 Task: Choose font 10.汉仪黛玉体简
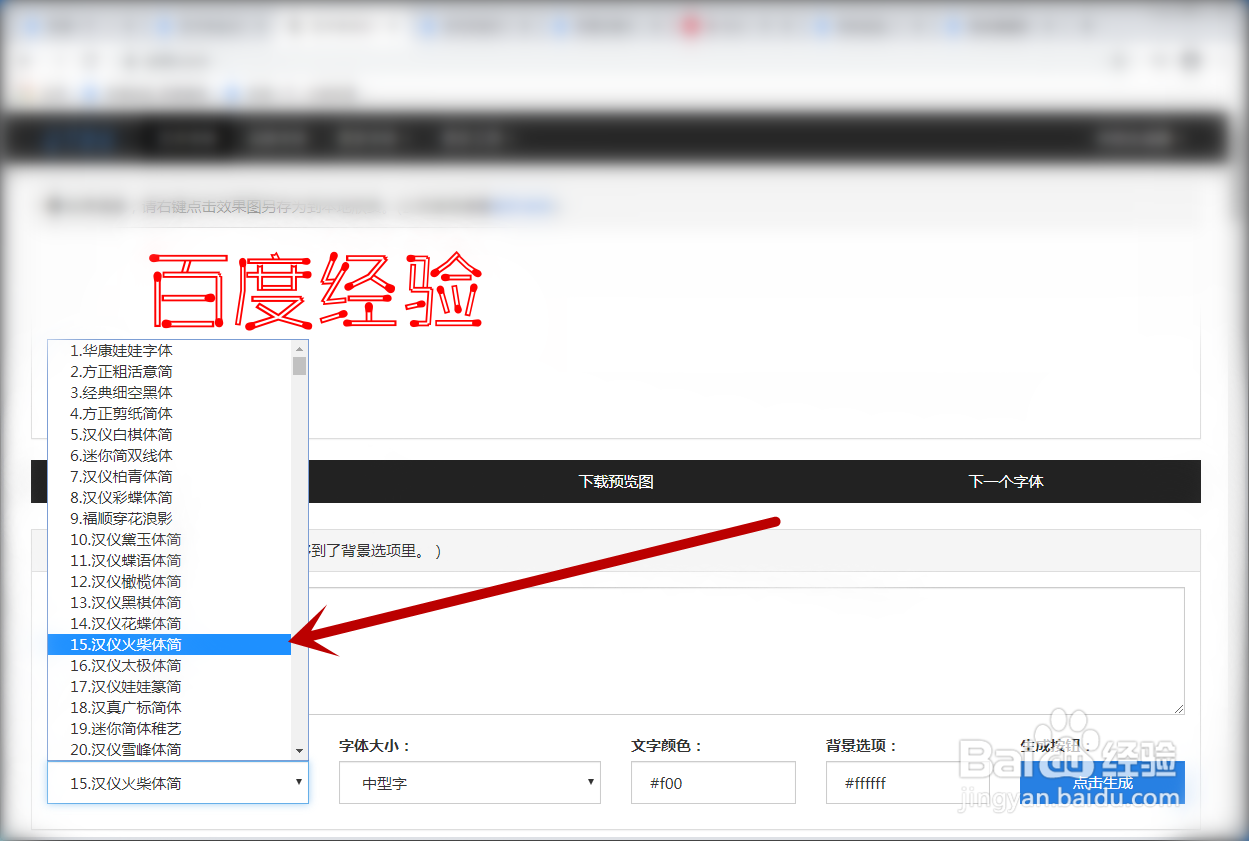[x=169, y=540]
